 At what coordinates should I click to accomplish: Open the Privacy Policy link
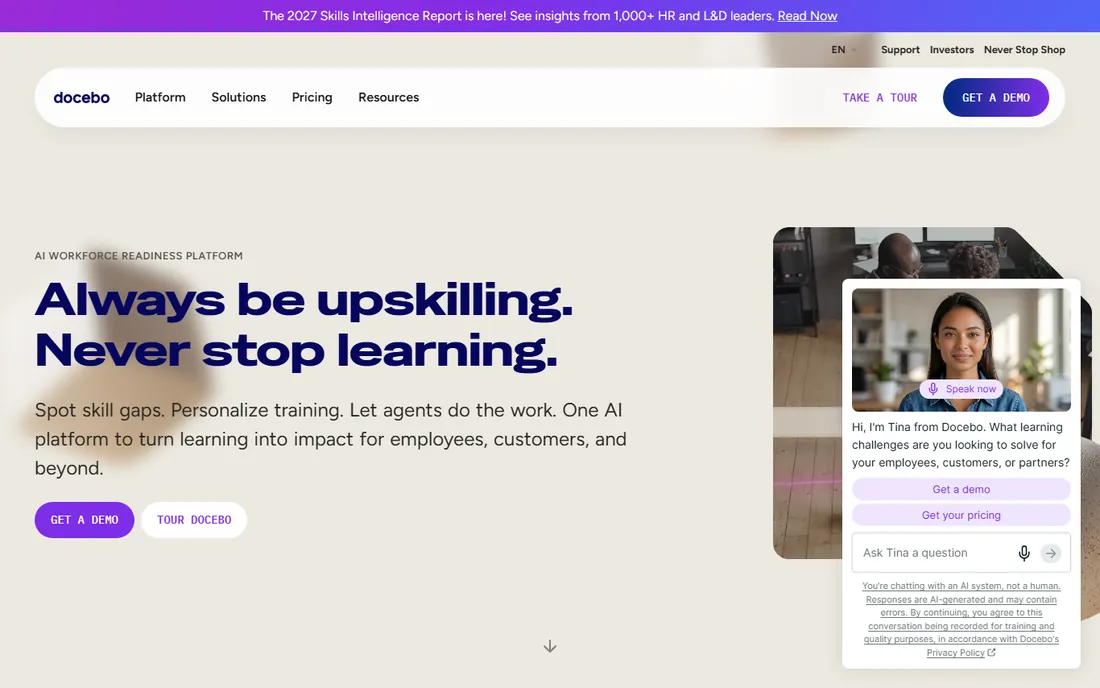point(960,653)
